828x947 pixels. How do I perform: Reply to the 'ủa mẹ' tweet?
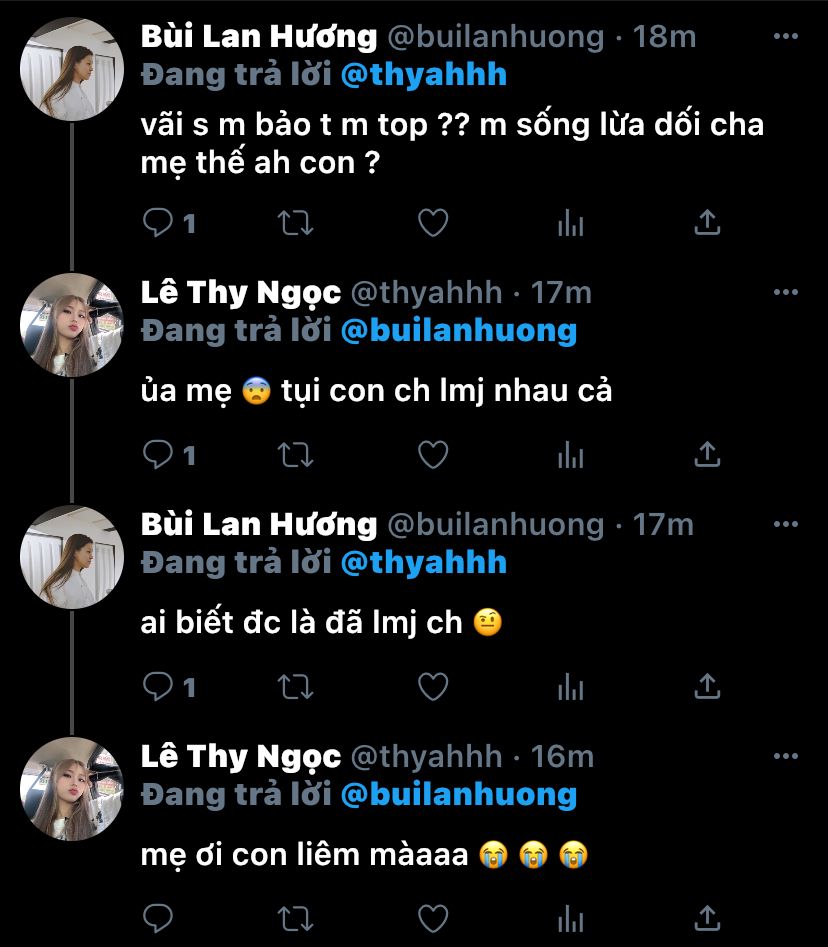click(158, 456)
